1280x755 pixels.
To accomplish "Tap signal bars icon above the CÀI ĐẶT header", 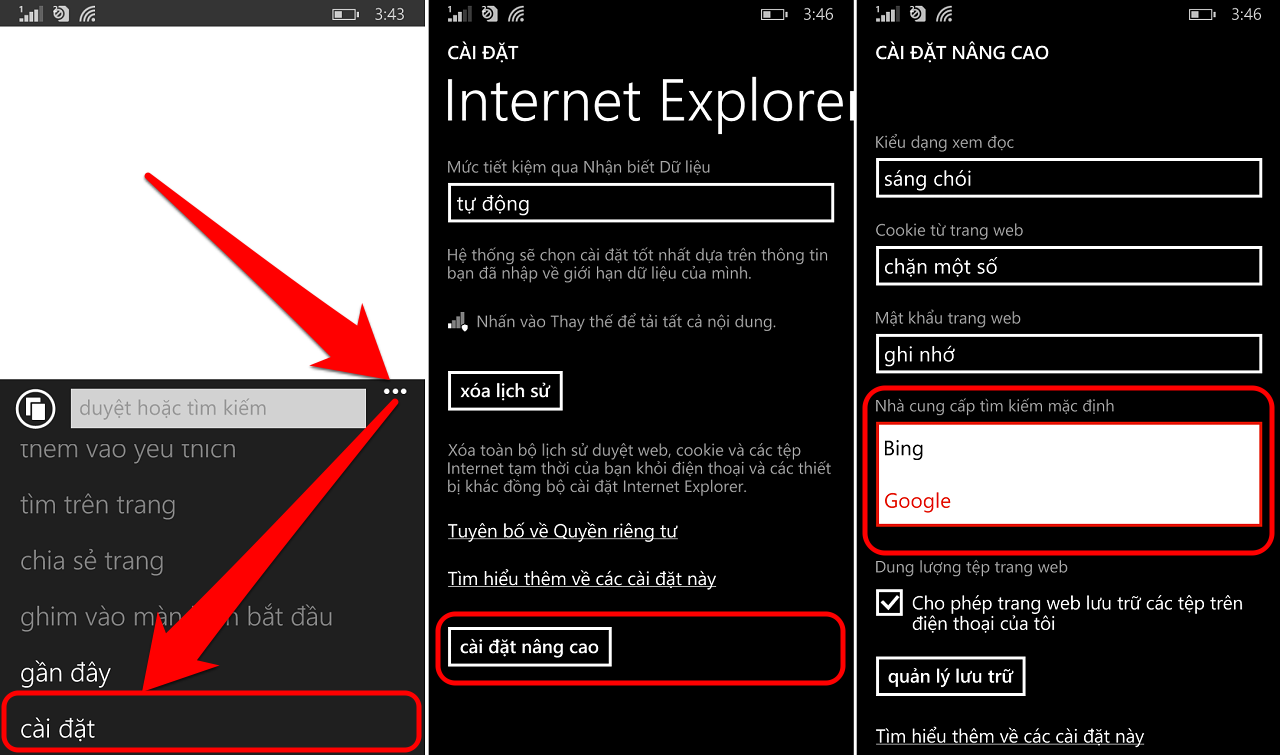I will point(460,14).
